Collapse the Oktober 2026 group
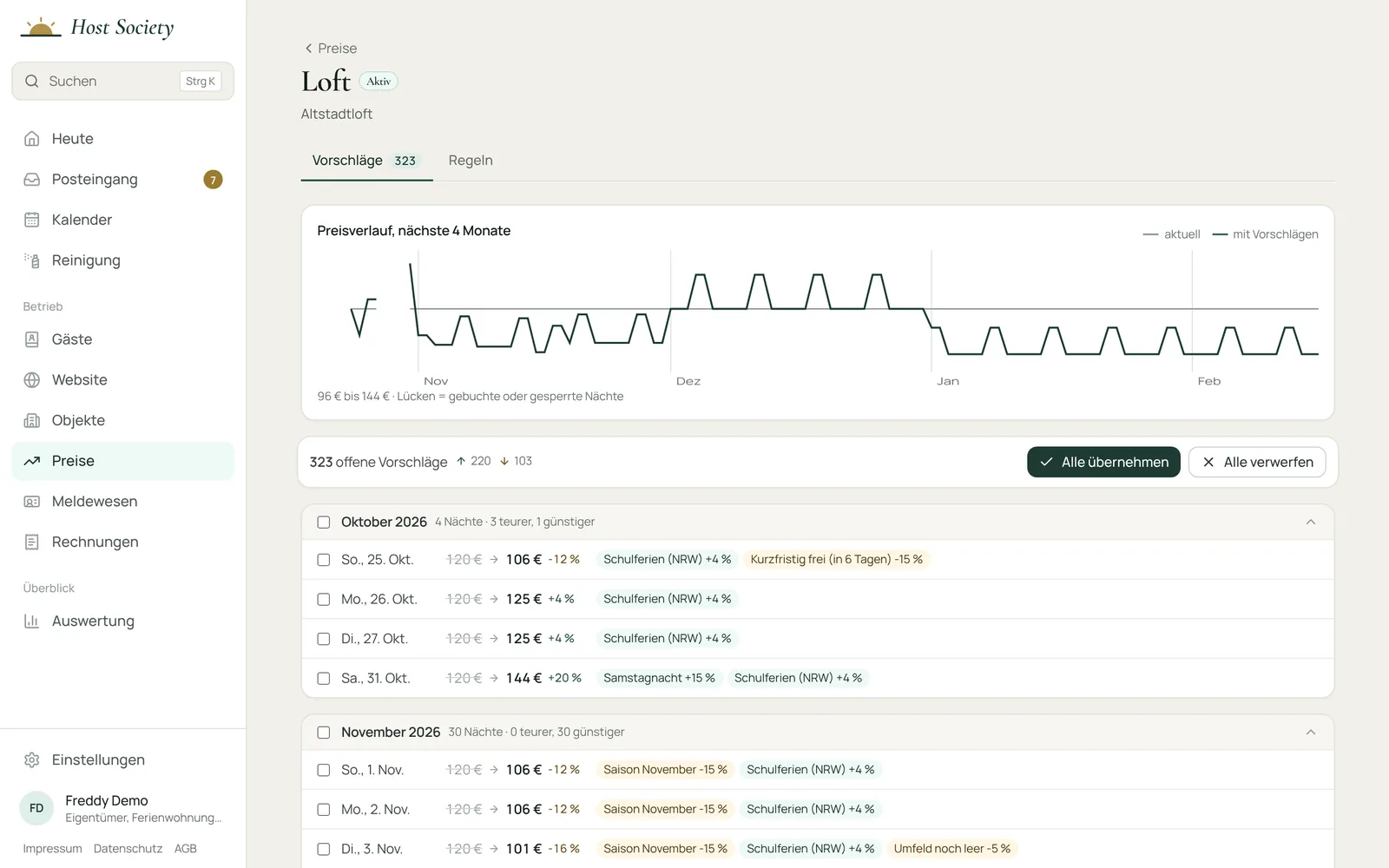1389x868 pixels. 1311,522
